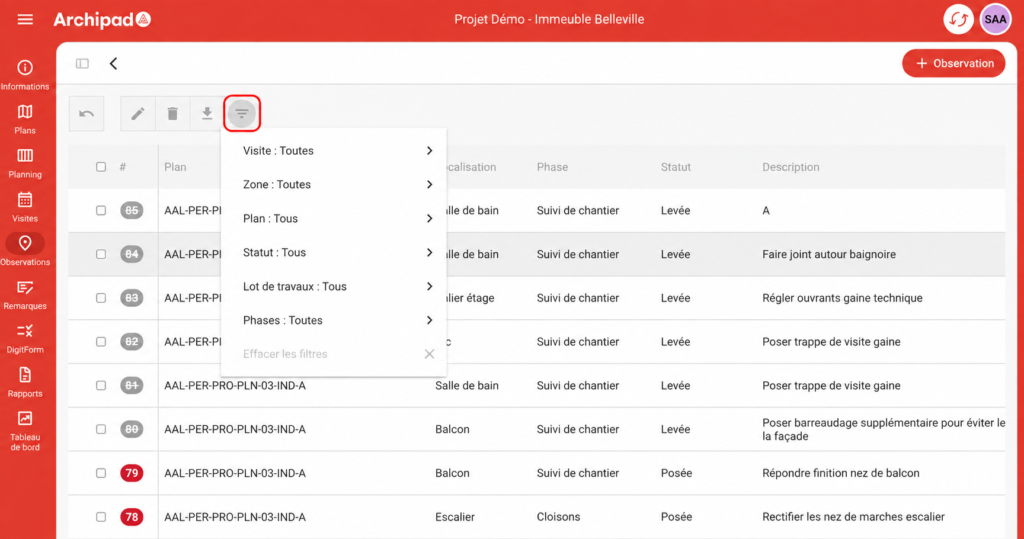Click 'Faire joint autour baignoire' description
This screenshot has height=539, width=1024.
point(829,254)
